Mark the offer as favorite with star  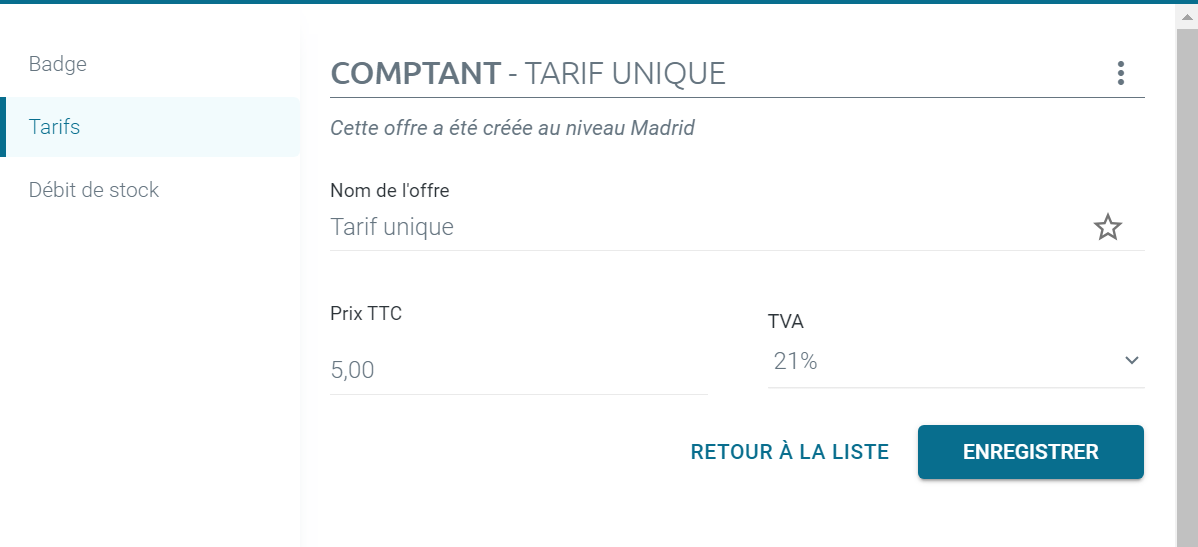(x=1107, y=228)
